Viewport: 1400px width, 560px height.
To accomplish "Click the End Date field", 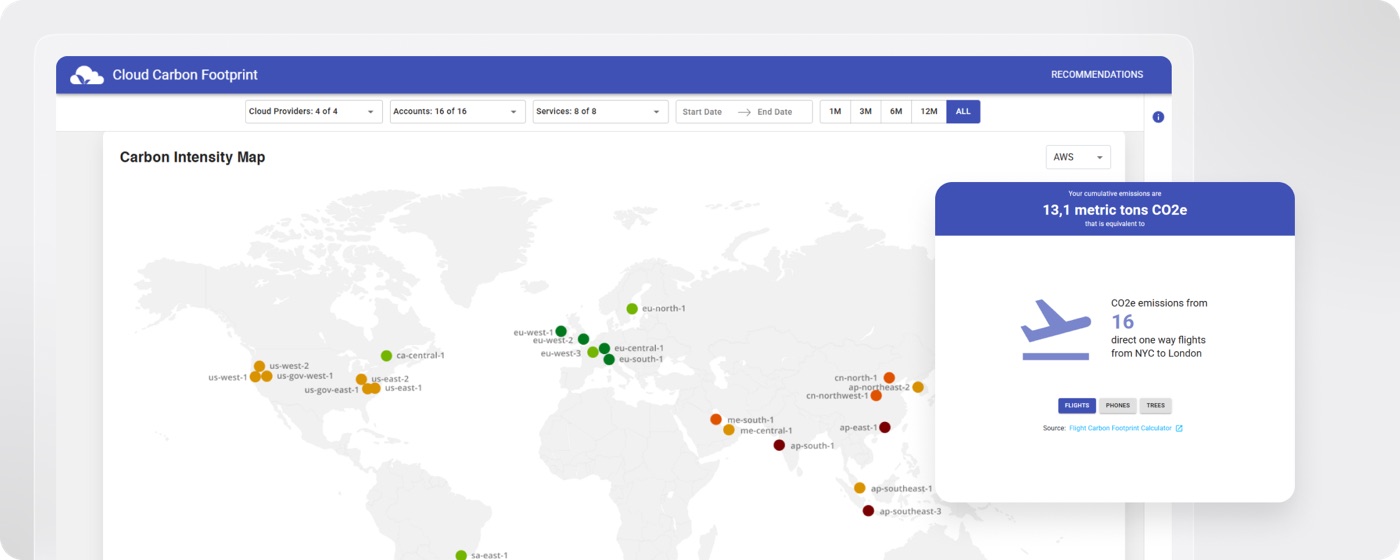I will pyautogui.click(x=775, y=112).
